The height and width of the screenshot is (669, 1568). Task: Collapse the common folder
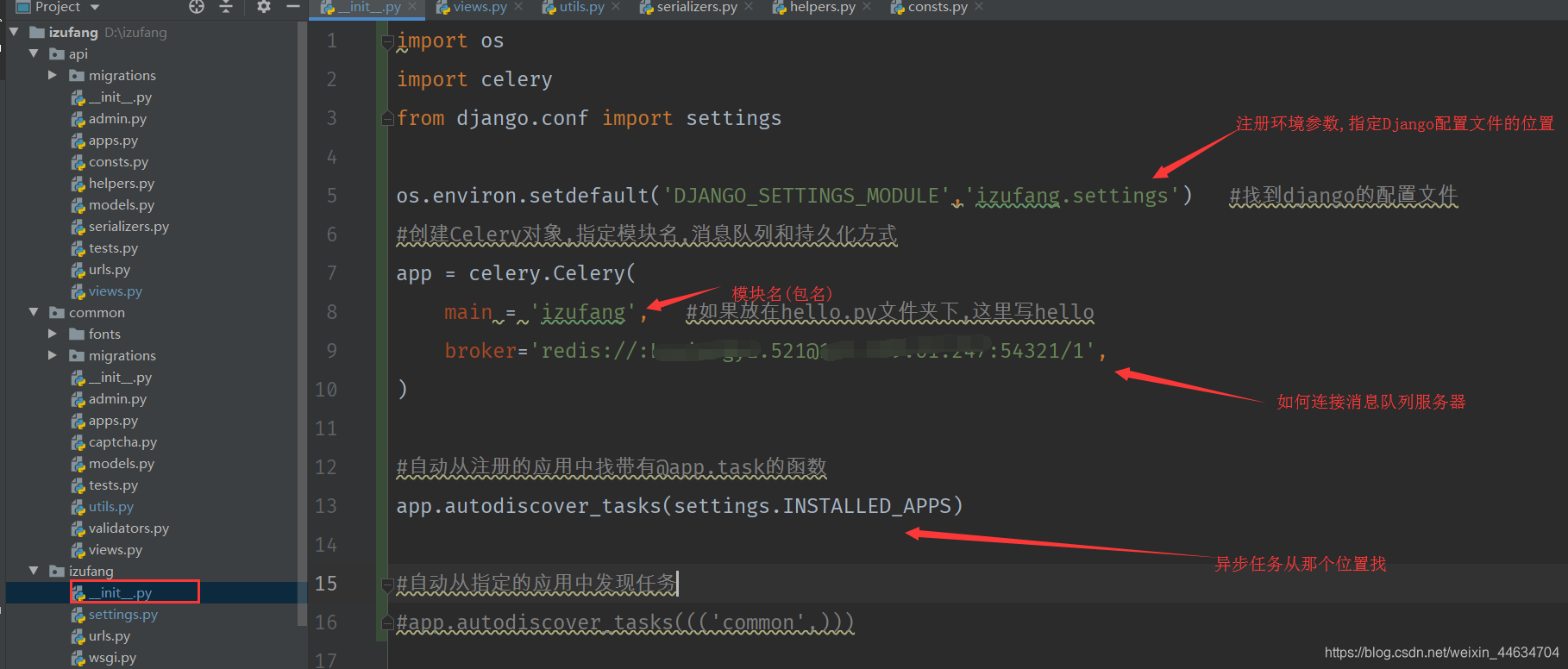(x=34, y=312)
